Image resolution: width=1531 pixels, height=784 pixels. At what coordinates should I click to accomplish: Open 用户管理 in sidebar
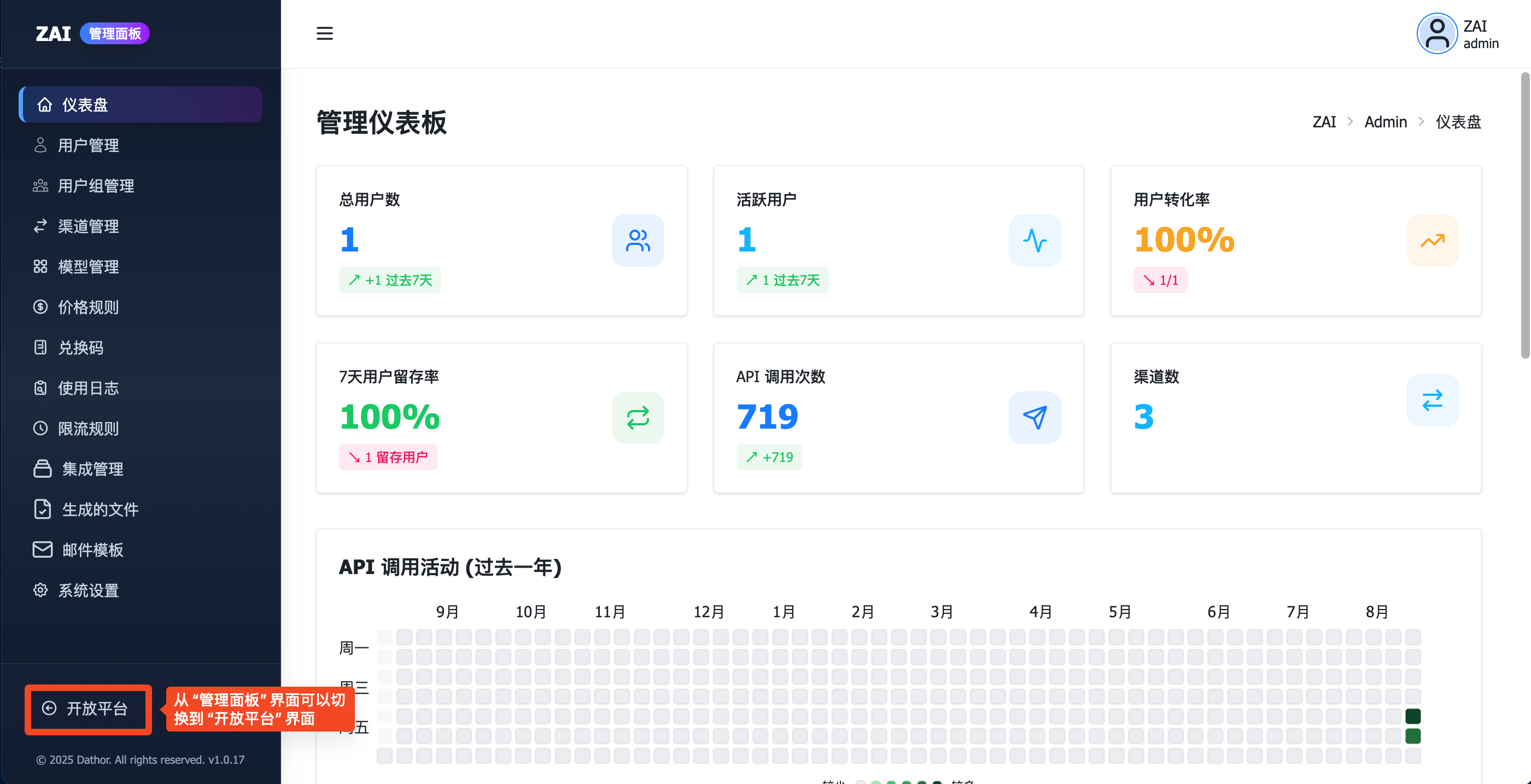[88, 145]
